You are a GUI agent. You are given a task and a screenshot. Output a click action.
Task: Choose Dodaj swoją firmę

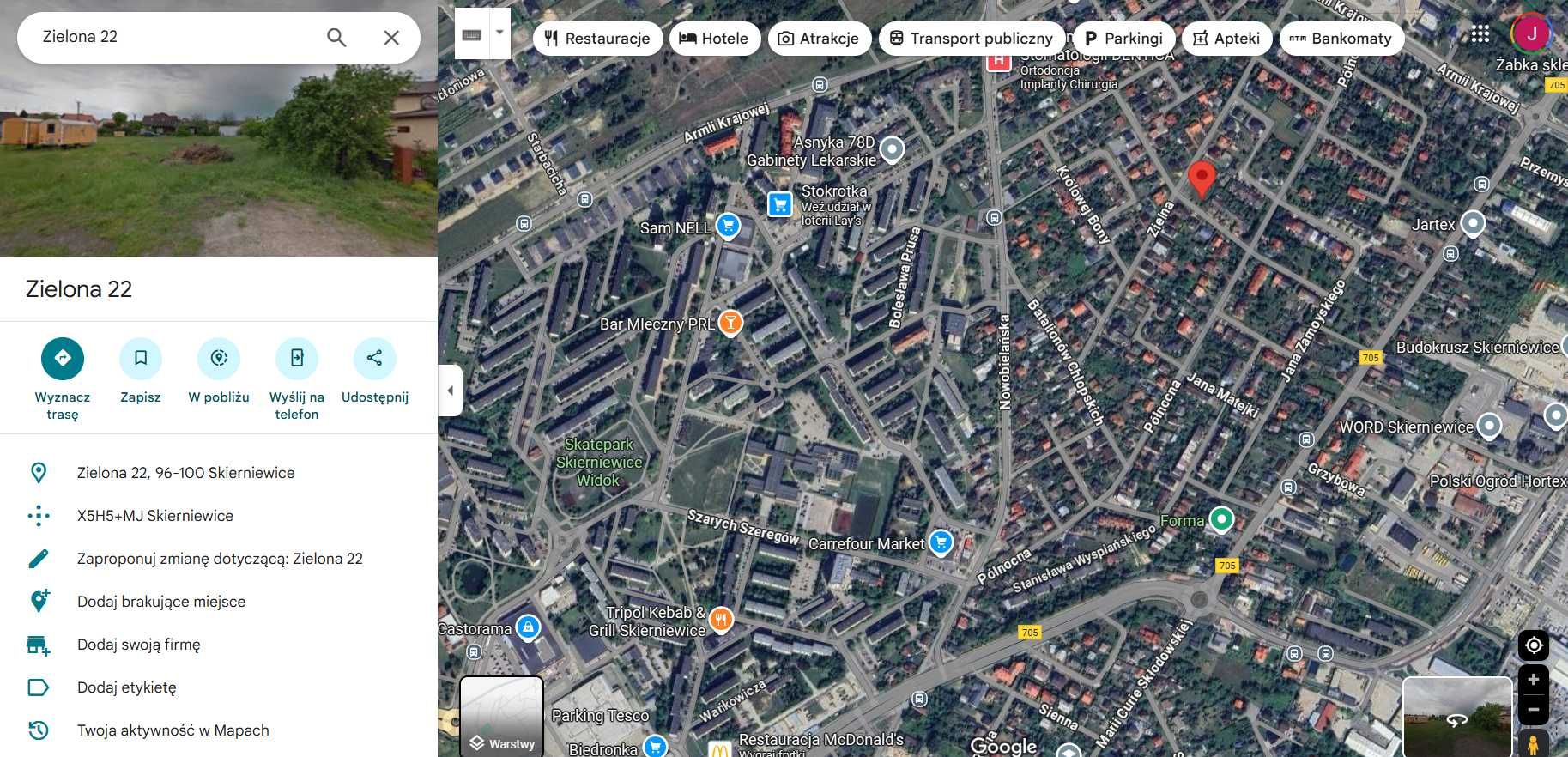point(219,645)
